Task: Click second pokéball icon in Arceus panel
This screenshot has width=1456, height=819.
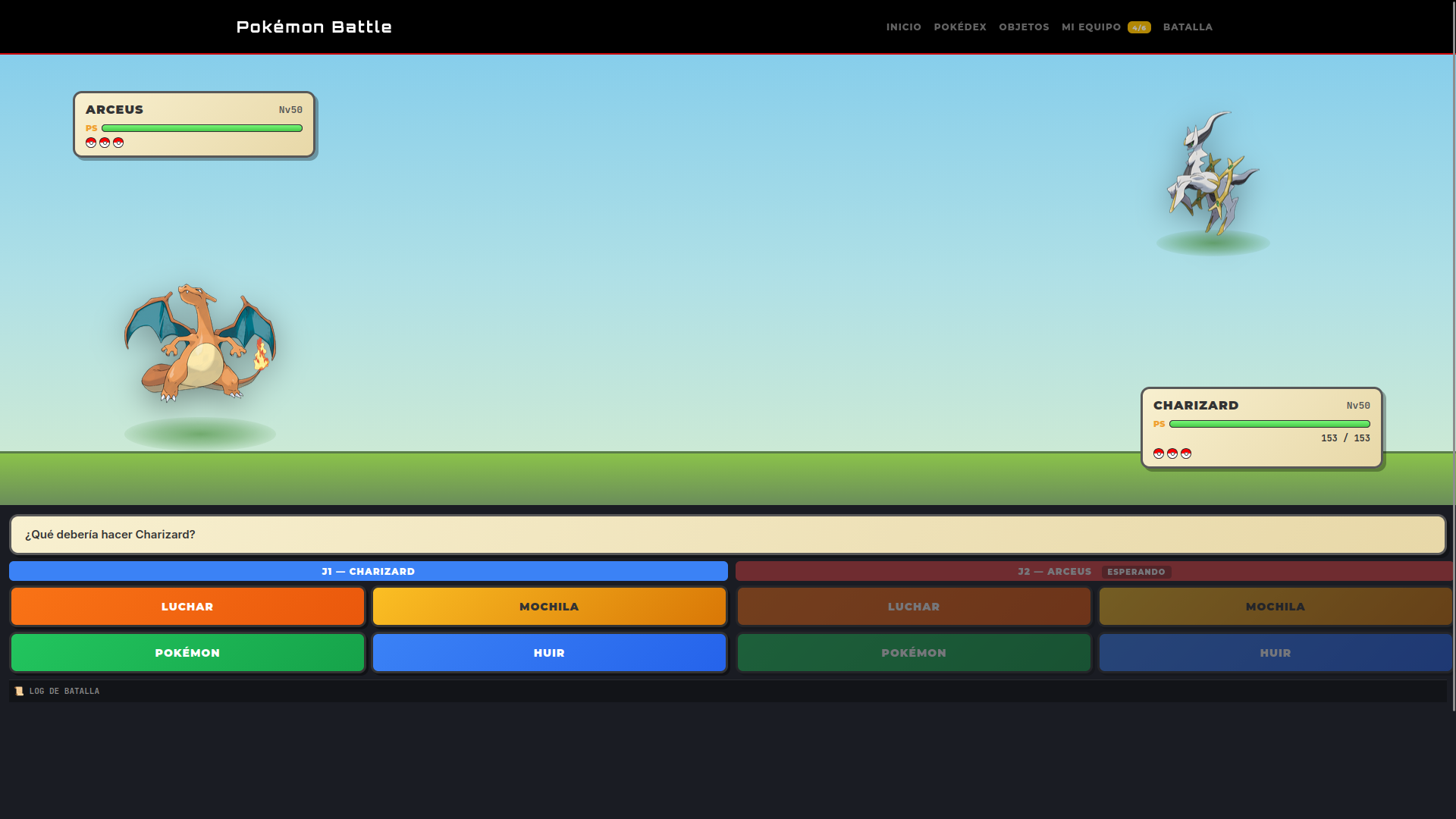Action: click(105, 143)
